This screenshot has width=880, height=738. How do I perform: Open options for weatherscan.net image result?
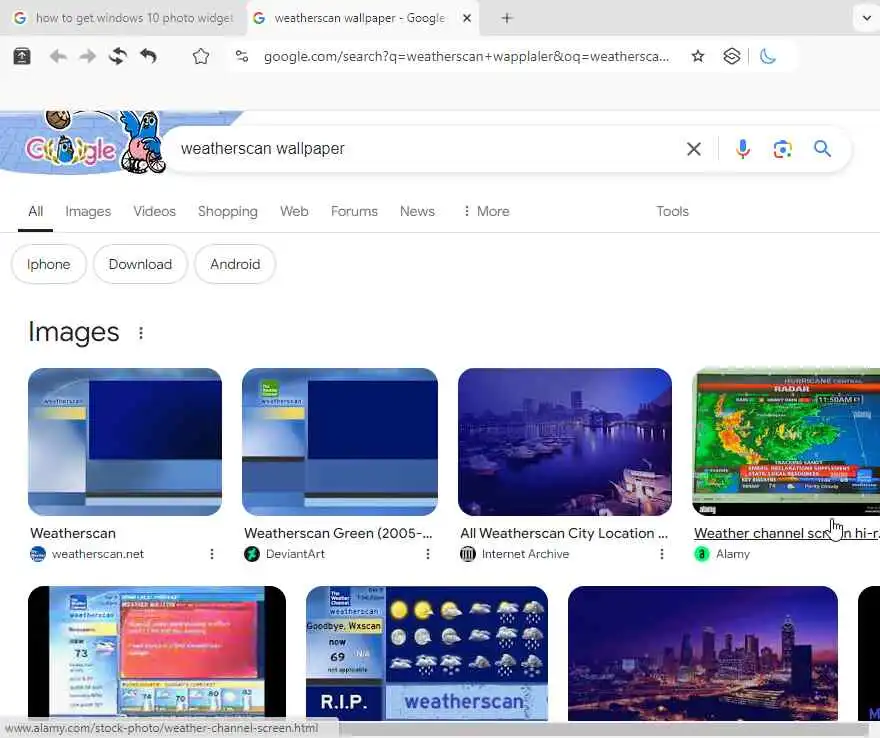[212, 554]
